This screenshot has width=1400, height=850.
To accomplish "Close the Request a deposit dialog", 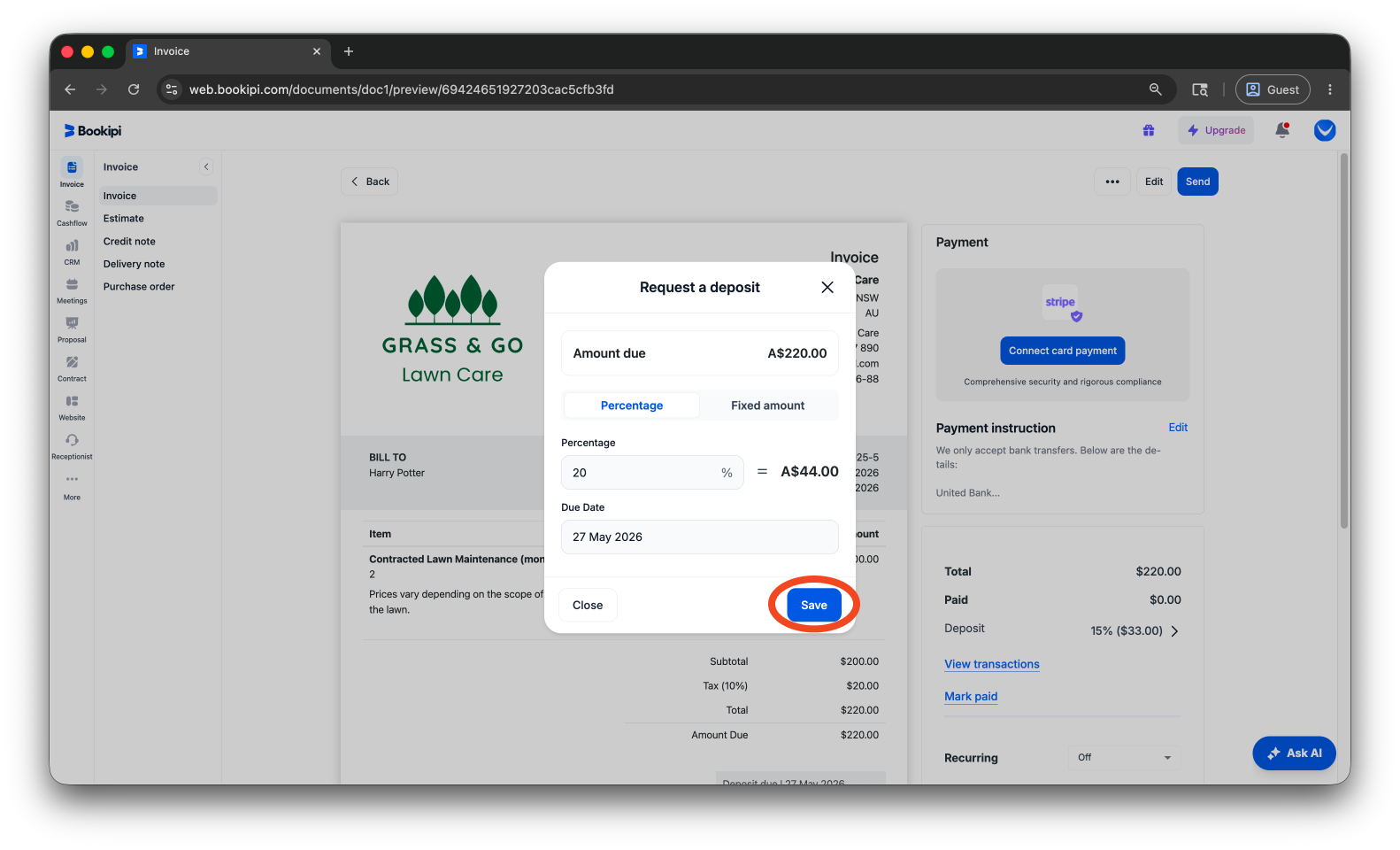I will pyautogui.click(x=827, y=287).
